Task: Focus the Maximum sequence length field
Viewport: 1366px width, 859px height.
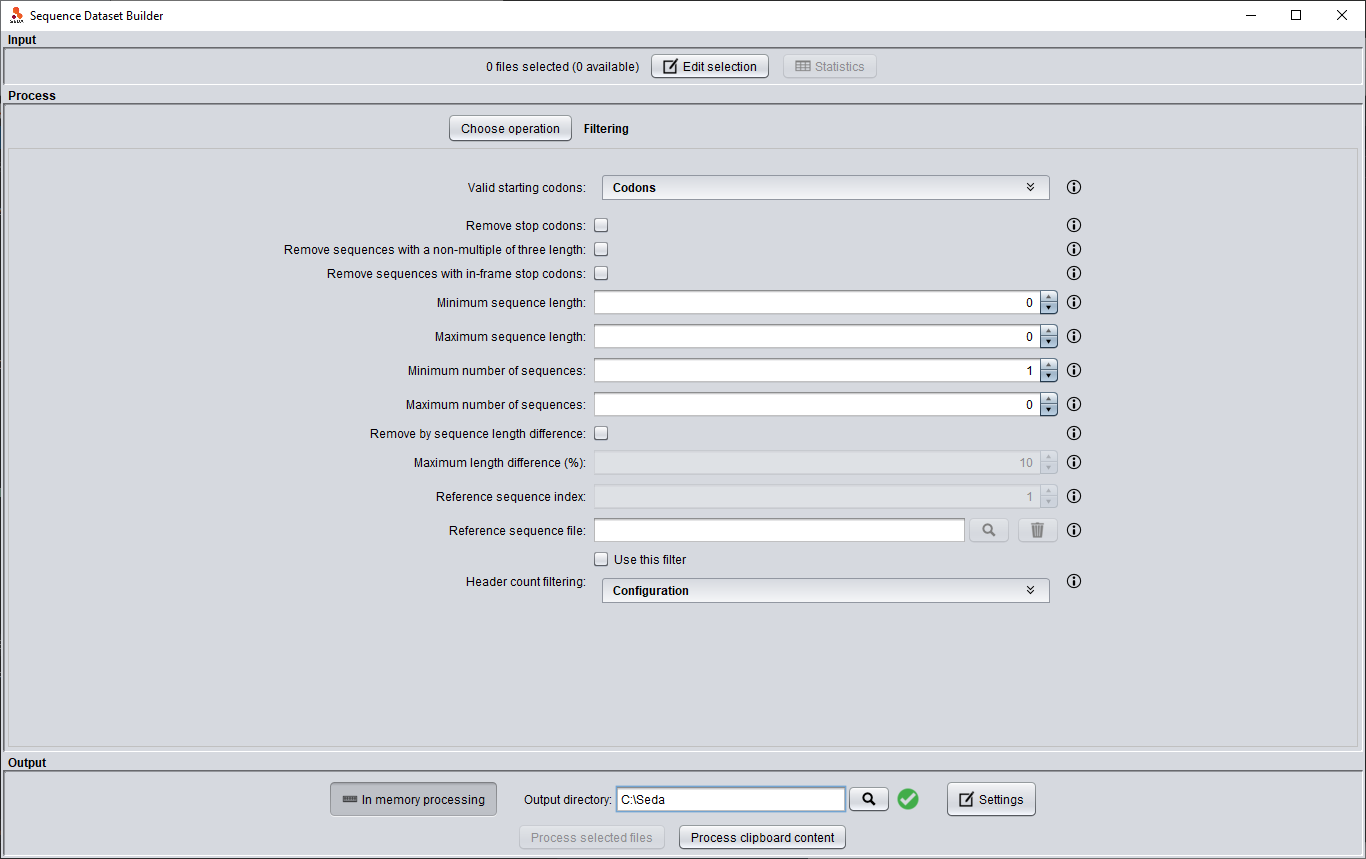Action: (x=817, y=336)
